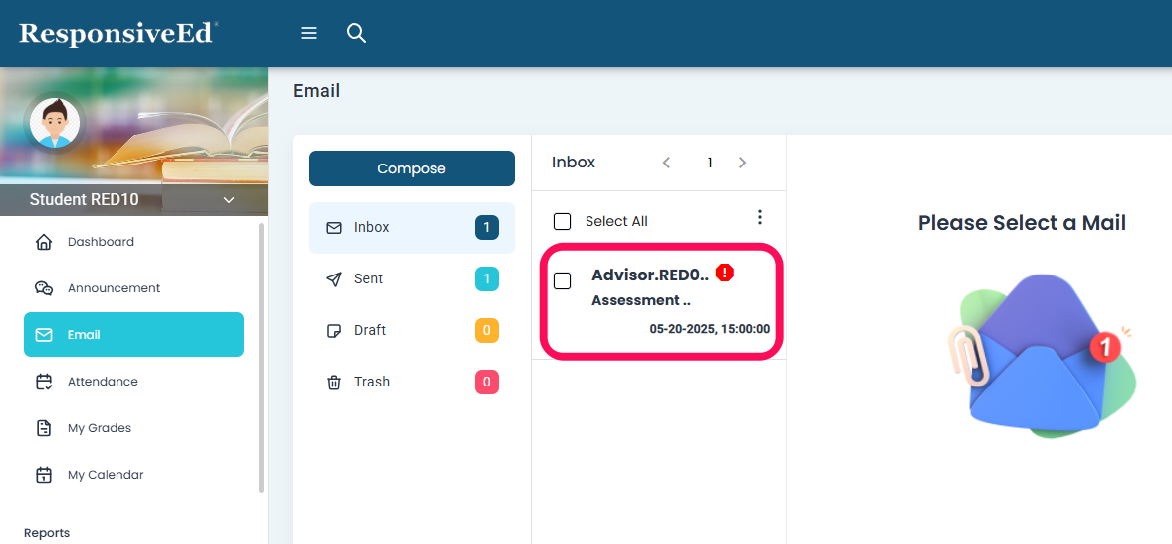Screen dimensions: 1172x544
Task: Tick the Advisor email checkbox
Action: (563, 281)
